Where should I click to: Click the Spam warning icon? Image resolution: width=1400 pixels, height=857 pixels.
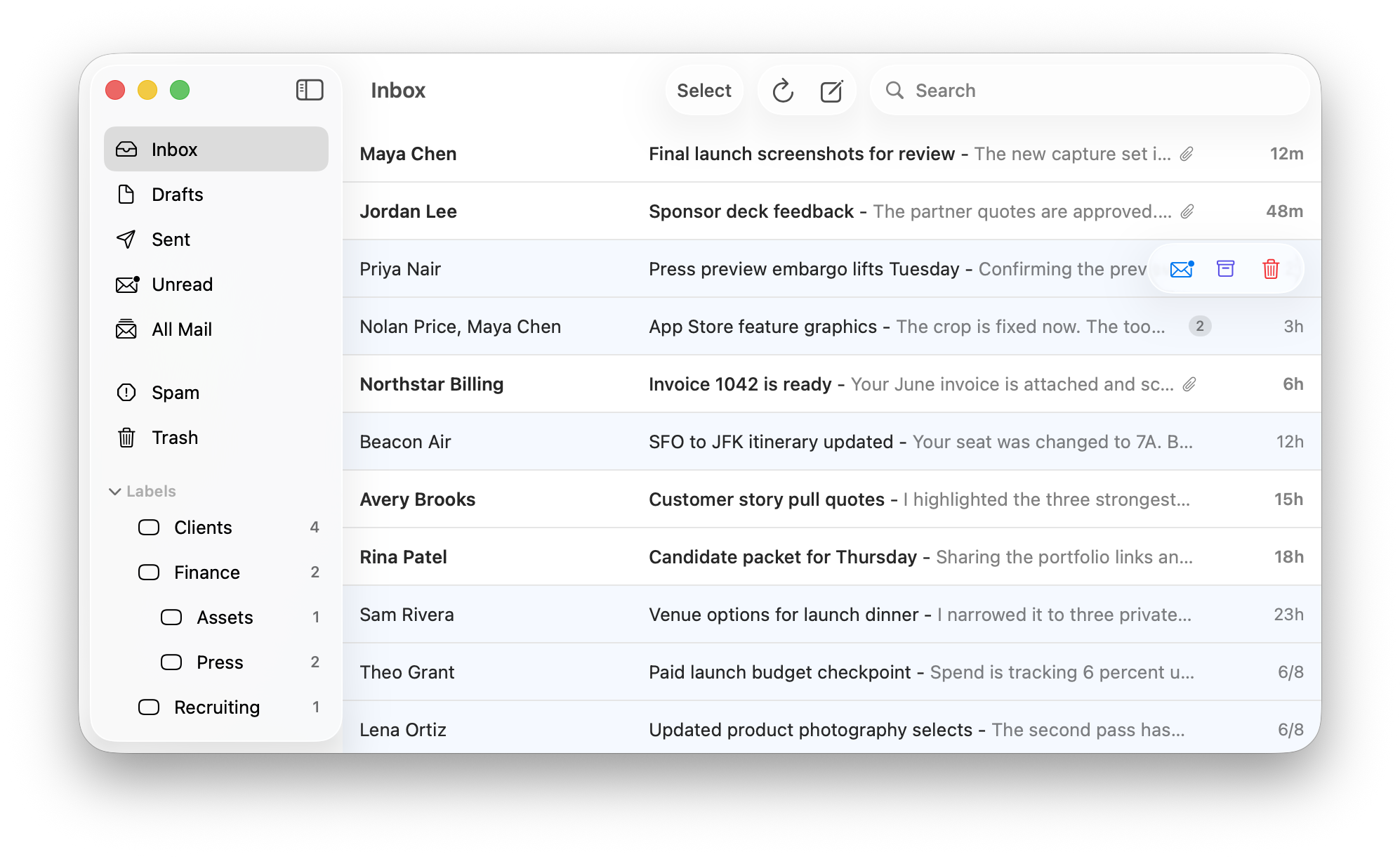coord(126,393)
